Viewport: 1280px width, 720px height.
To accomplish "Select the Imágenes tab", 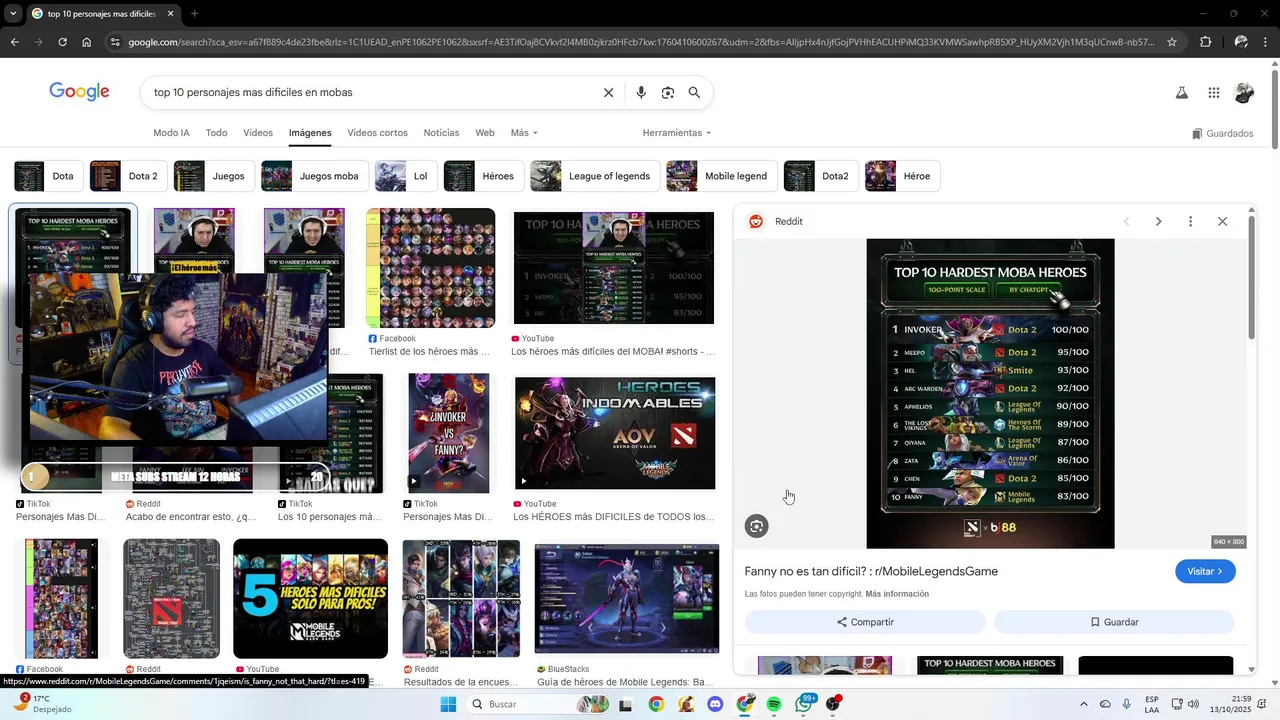I will [x=310, y=133].
